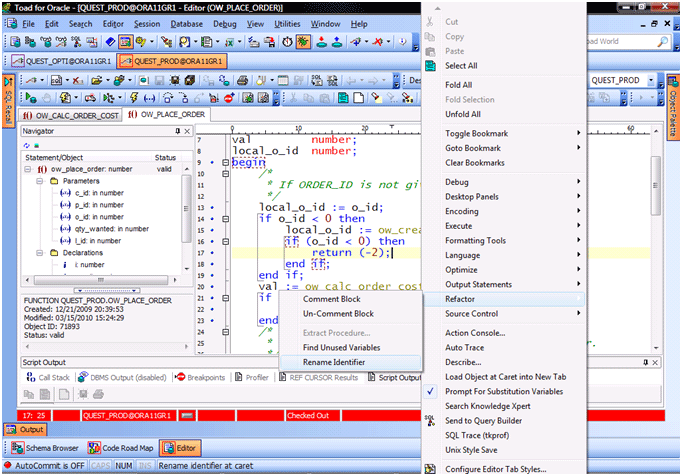Toggle the code fold box at line 9
The height and width of the screenshot is (476, 682).
pos(225,162)
